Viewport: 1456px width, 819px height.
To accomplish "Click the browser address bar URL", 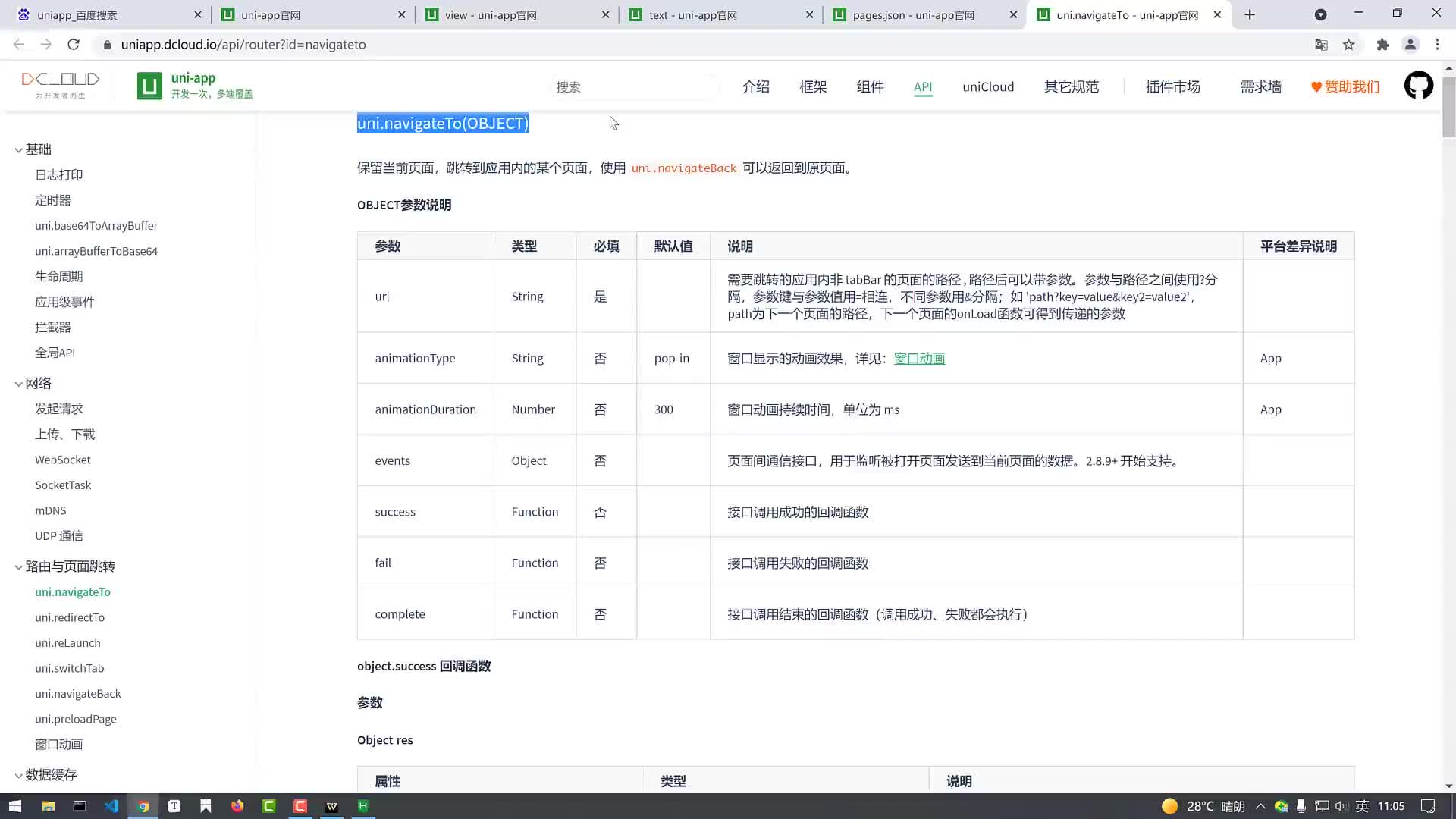I will point(243,45).
